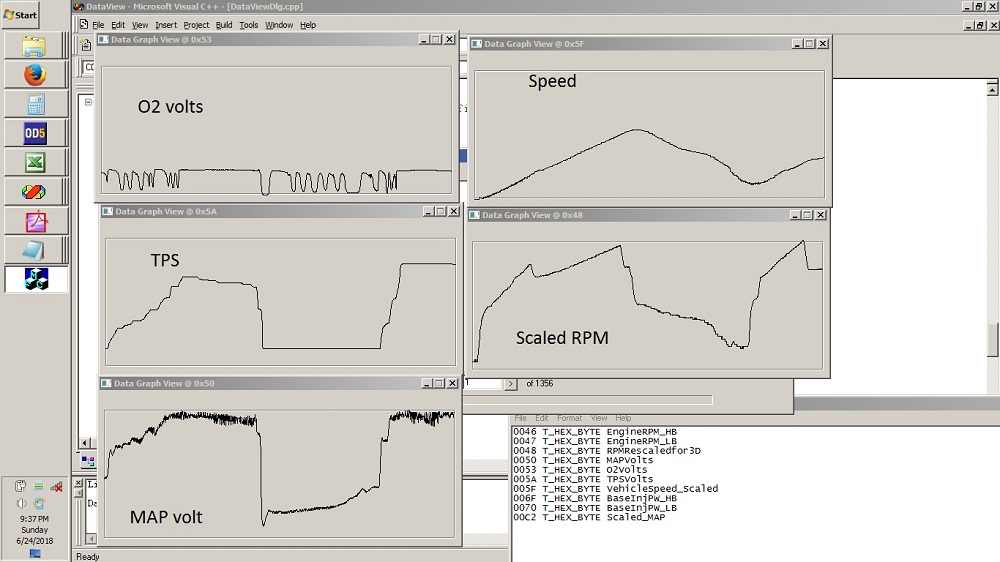Open the Notepad icon in quick launch

click(35, 250)
